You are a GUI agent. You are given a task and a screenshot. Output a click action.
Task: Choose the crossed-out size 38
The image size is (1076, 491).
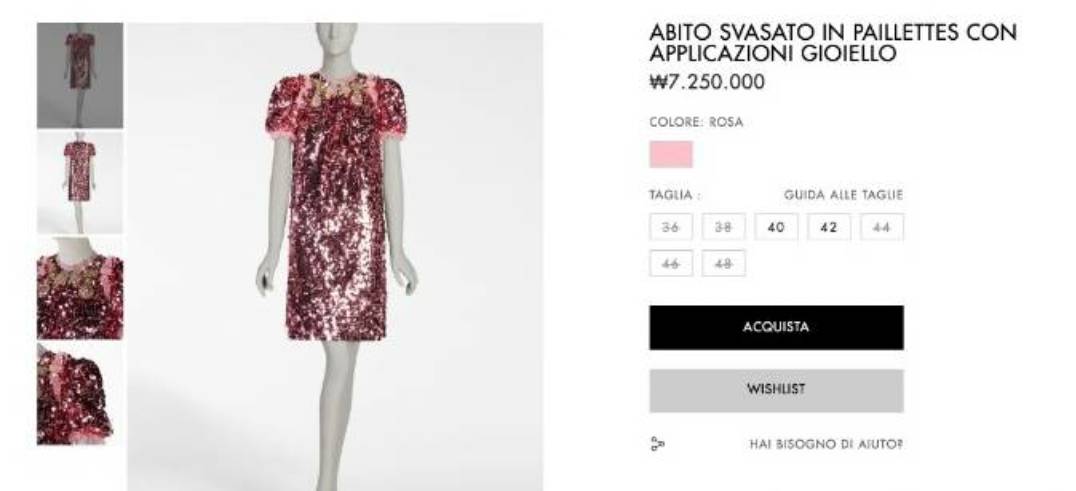coord(723,227)
